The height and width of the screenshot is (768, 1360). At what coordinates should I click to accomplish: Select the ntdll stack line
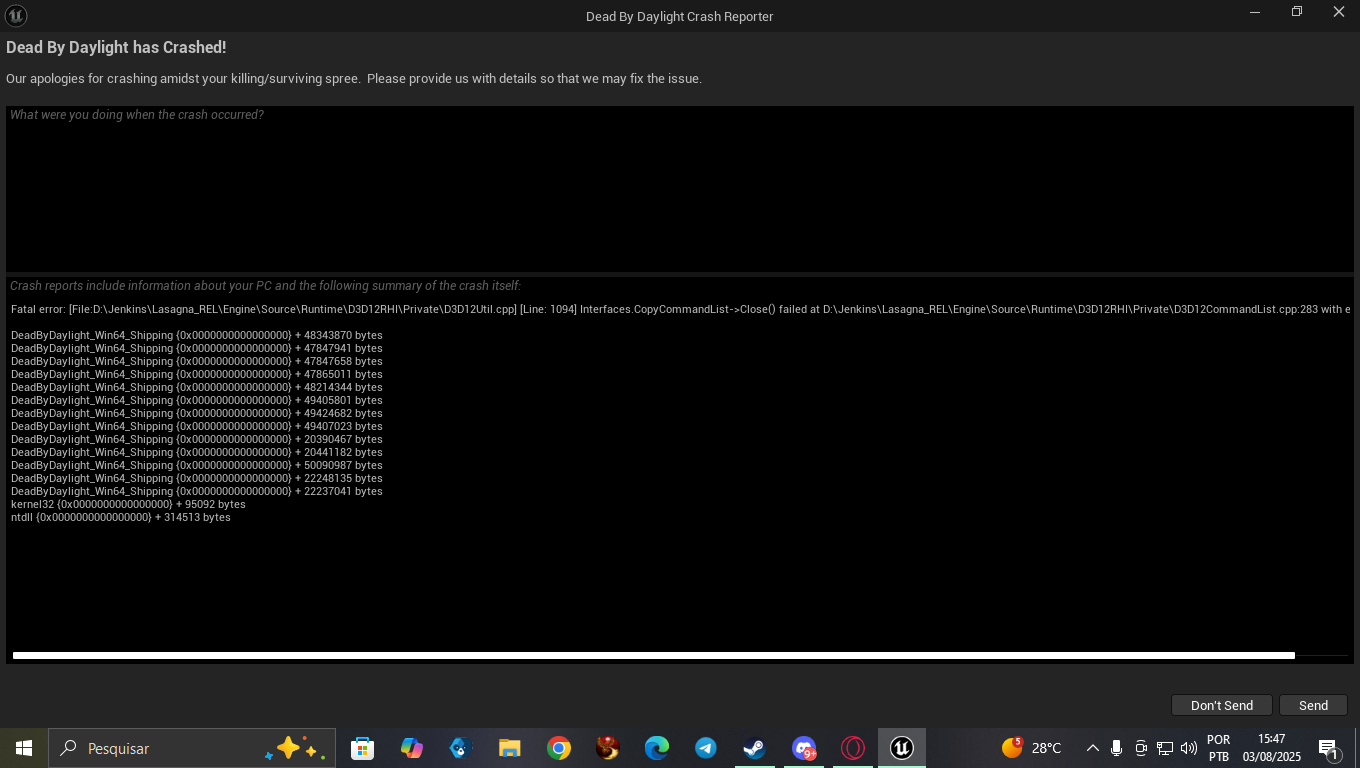coord(121,517)
